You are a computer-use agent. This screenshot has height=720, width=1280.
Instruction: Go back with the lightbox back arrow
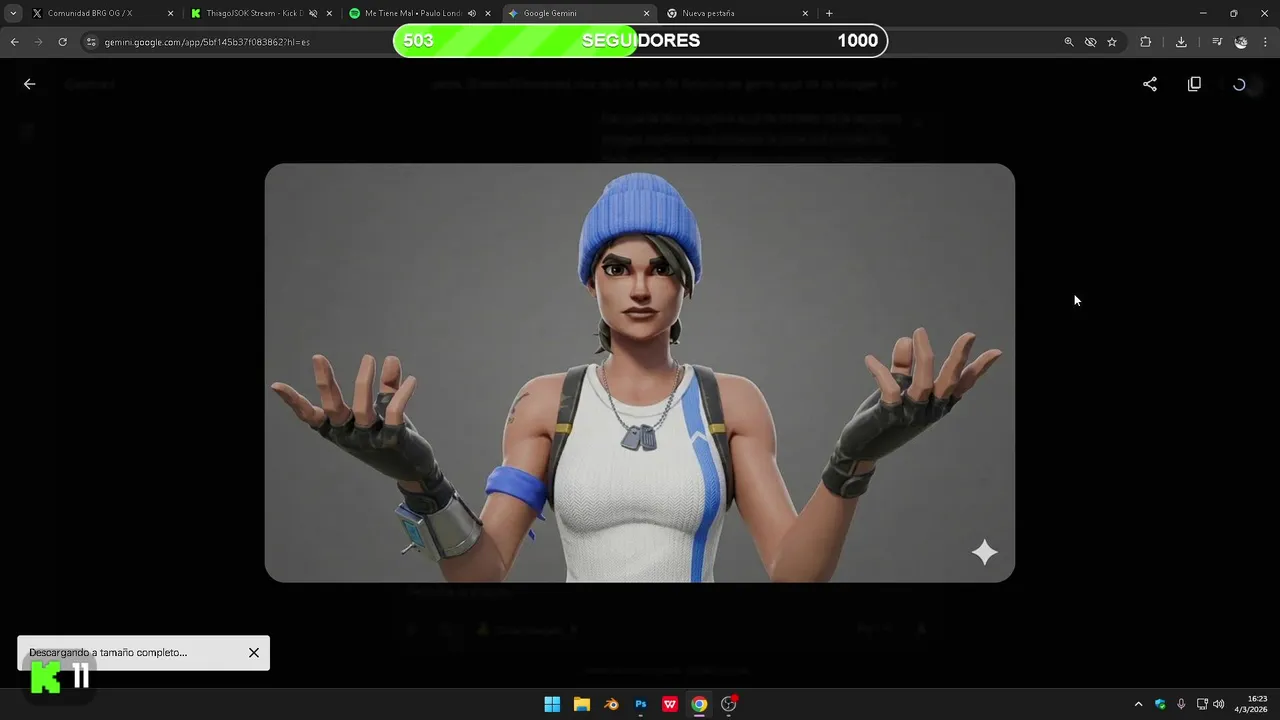pyautogui.click(x=29, y=84)
